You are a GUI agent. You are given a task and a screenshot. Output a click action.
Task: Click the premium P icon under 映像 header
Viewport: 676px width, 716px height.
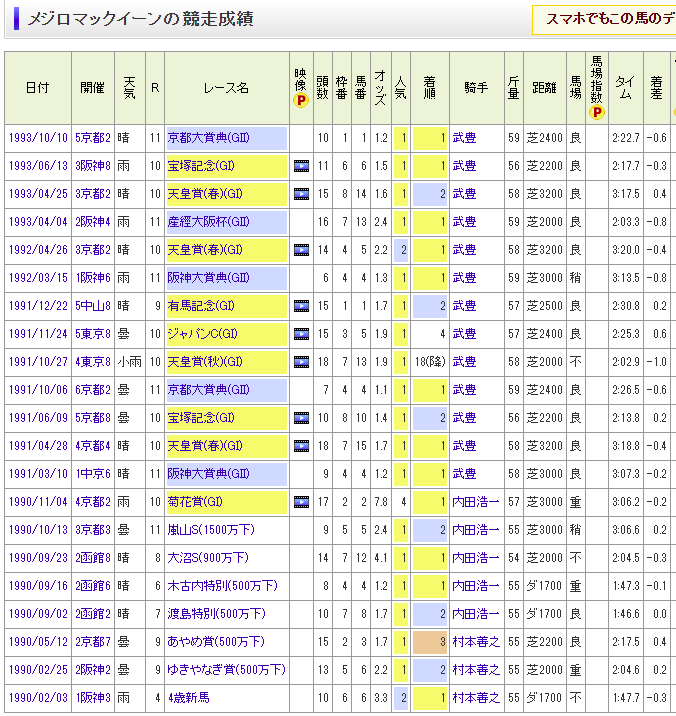coord(300,100)
